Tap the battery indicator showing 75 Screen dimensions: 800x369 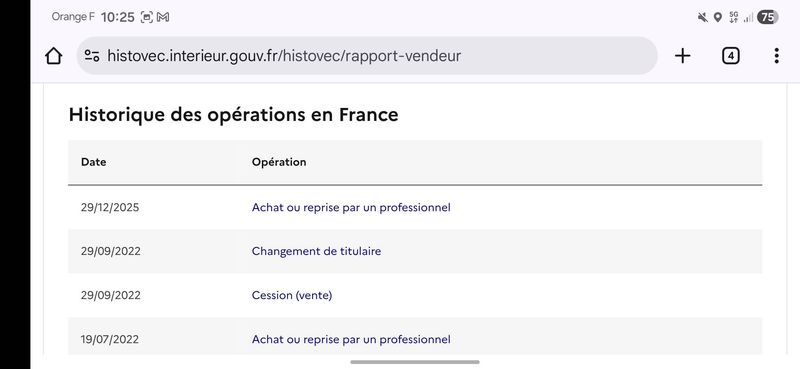(768, 17)
